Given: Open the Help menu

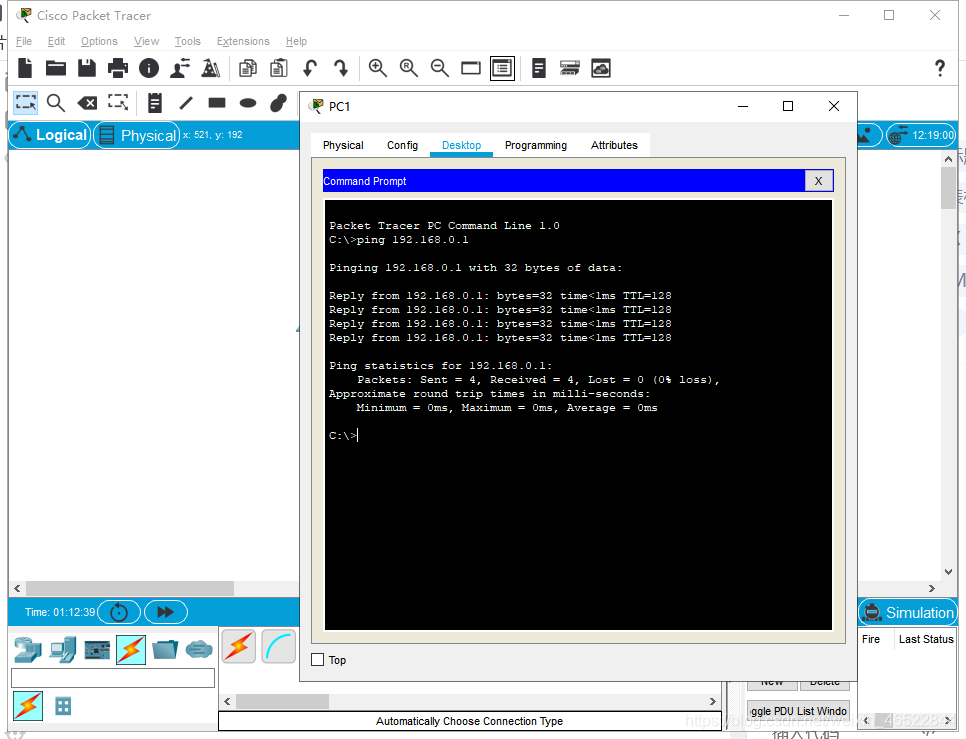Looking at the screenshot, I should point(296,41).
